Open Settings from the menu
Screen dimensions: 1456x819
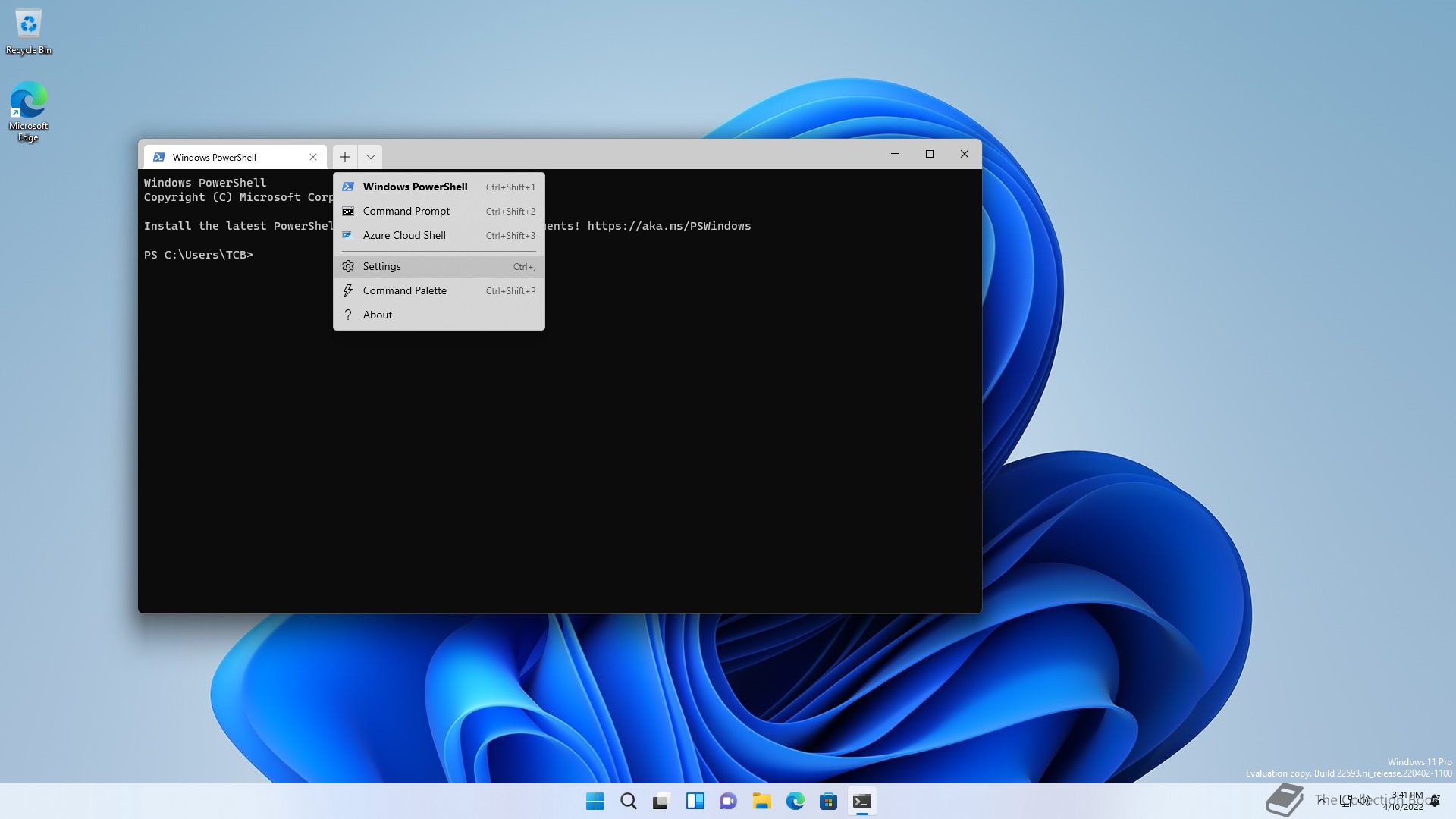(x=438, y=266)
